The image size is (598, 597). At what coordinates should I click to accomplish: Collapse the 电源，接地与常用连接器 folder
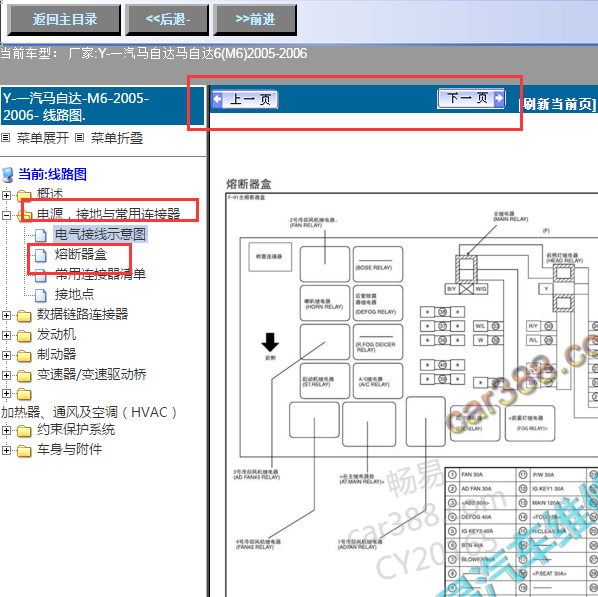pyautogui.click(x=6, y=215)
